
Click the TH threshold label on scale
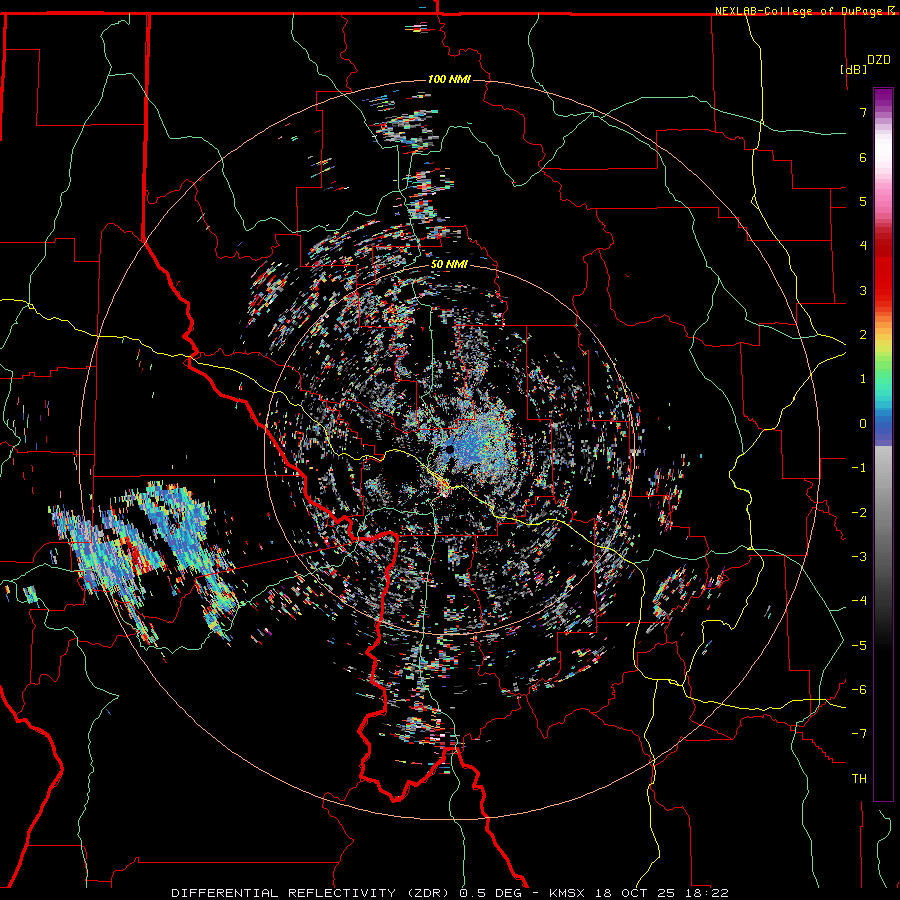pyautogui.click(x=859, y=778)
